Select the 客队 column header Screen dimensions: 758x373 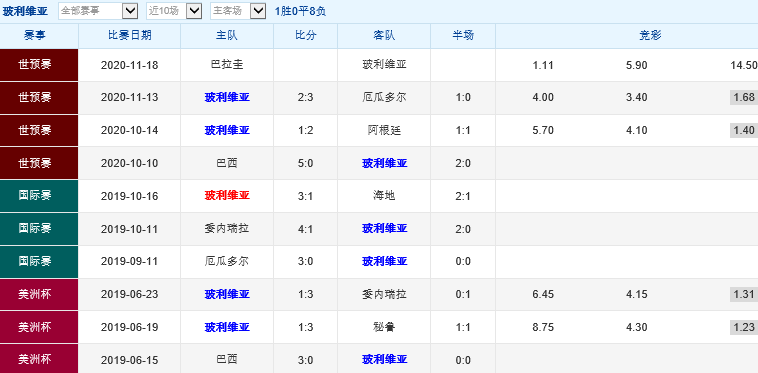click(384, 35)
